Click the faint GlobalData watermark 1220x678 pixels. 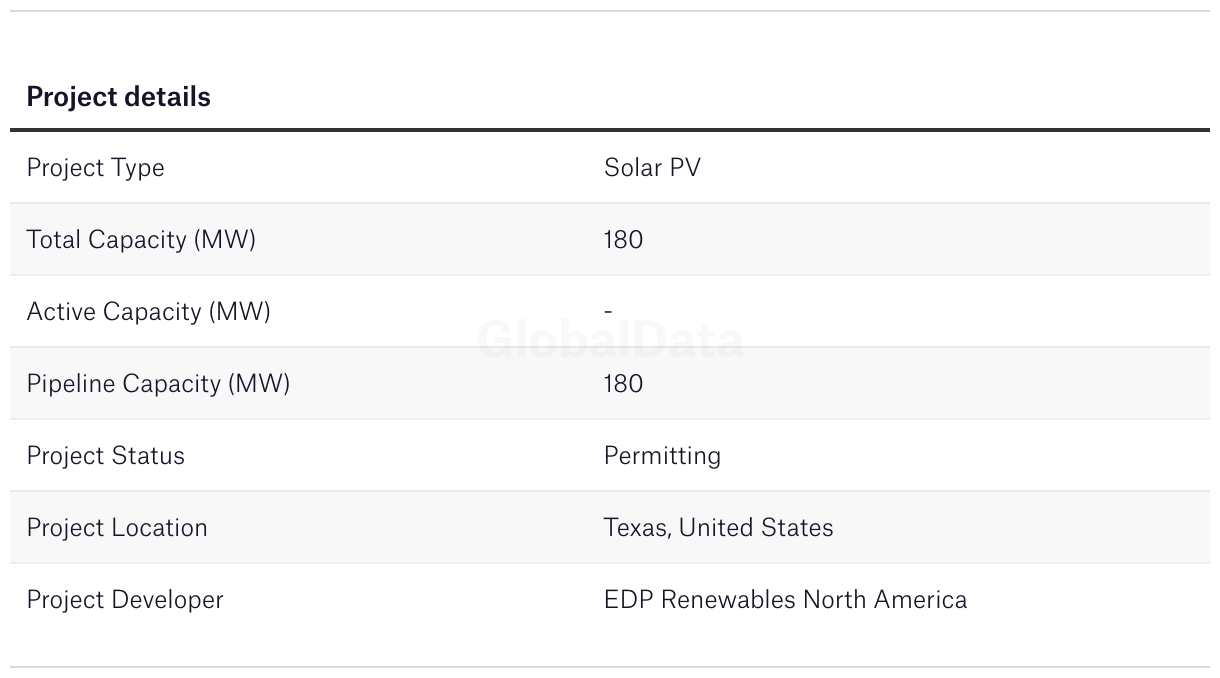(x=610, y=341)
